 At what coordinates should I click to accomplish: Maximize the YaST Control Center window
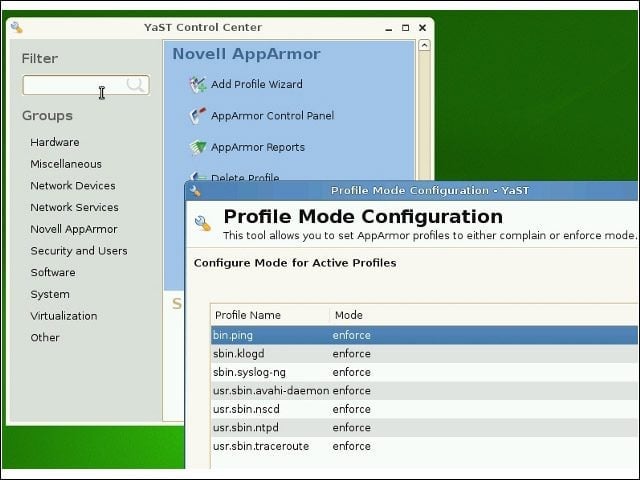click(x=405, y=28)
